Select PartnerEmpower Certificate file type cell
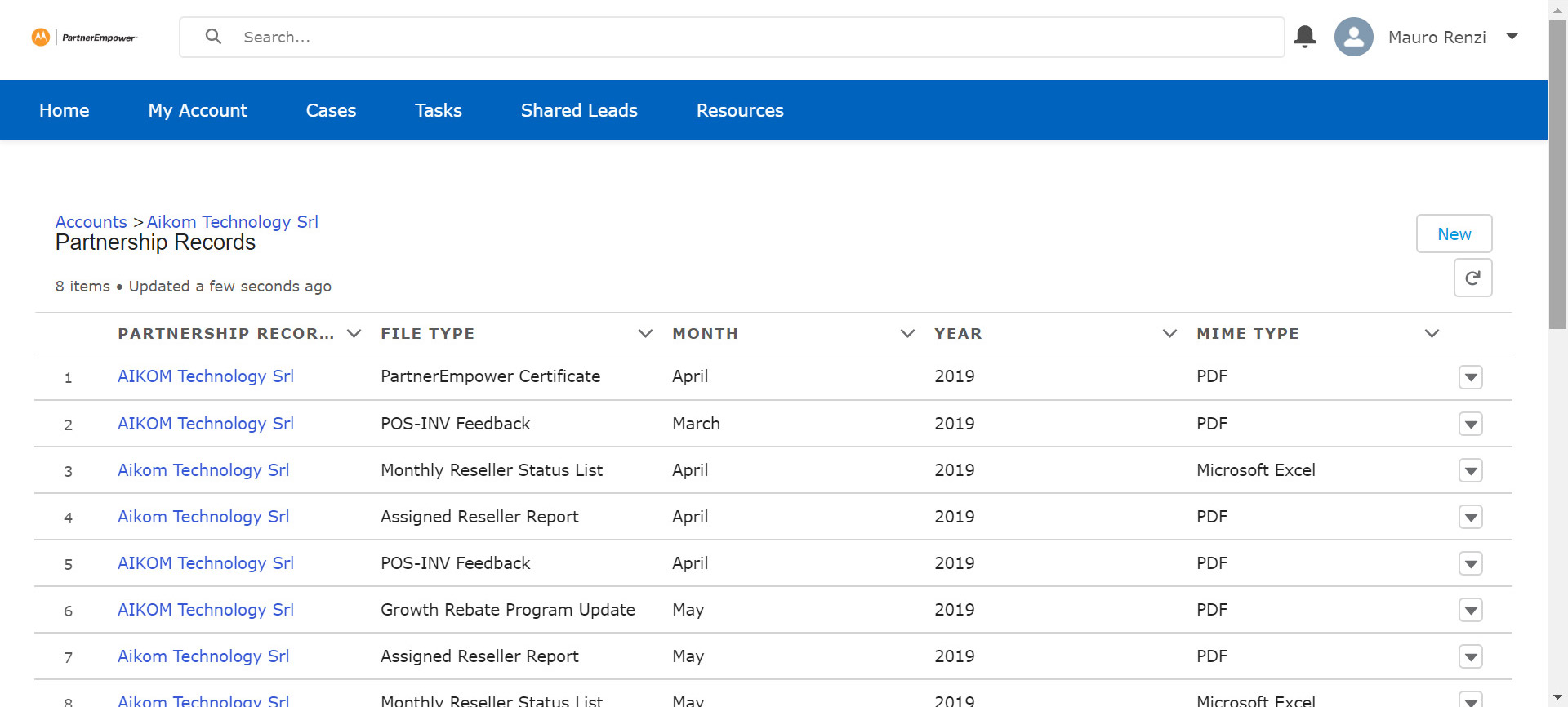Image resolution: width=1568 pixels, height=707 pixels. 491,376
